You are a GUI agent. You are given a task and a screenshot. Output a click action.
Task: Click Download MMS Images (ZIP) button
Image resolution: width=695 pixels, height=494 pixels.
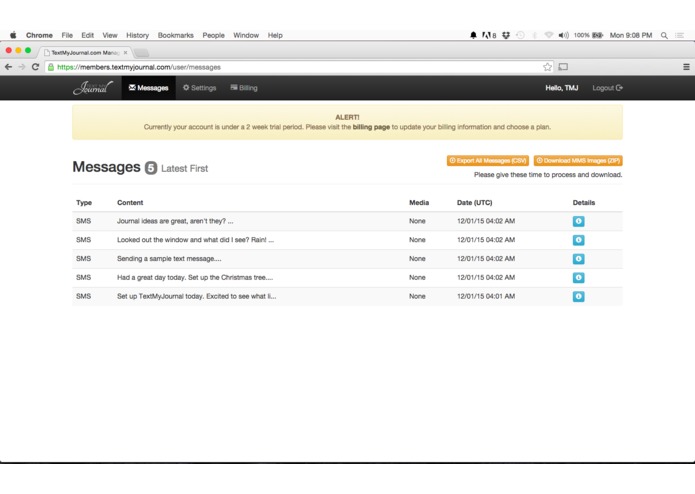tap(578, 160)
